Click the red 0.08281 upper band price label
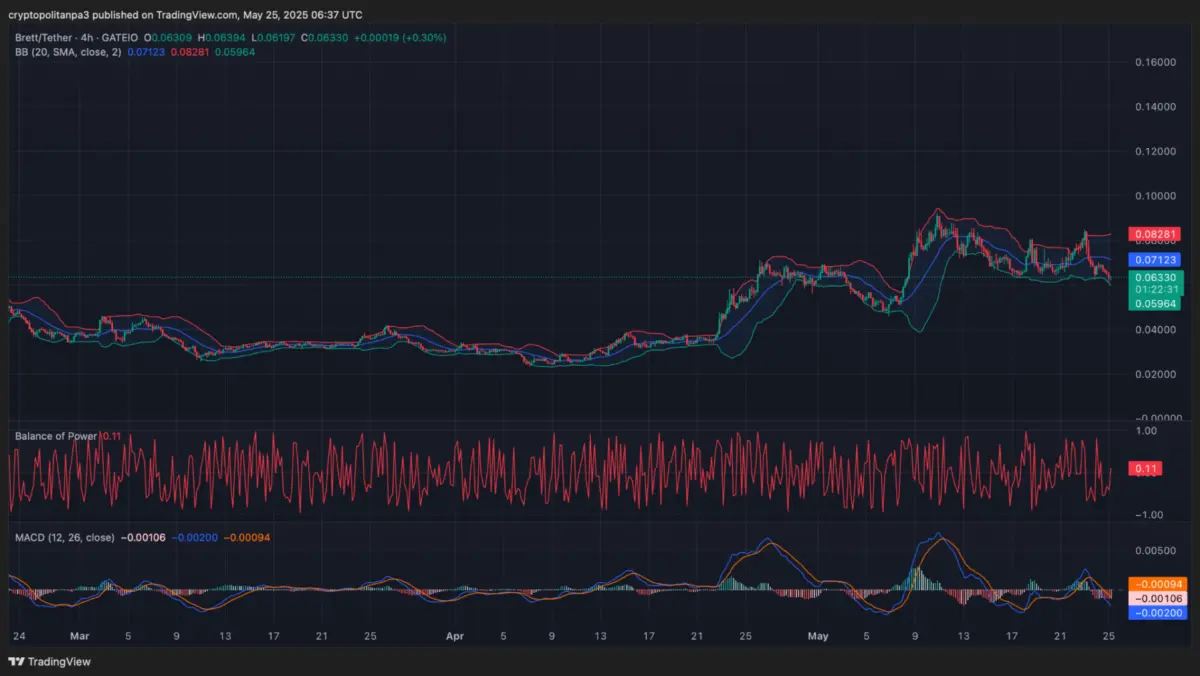 (x=1156, y=233)
